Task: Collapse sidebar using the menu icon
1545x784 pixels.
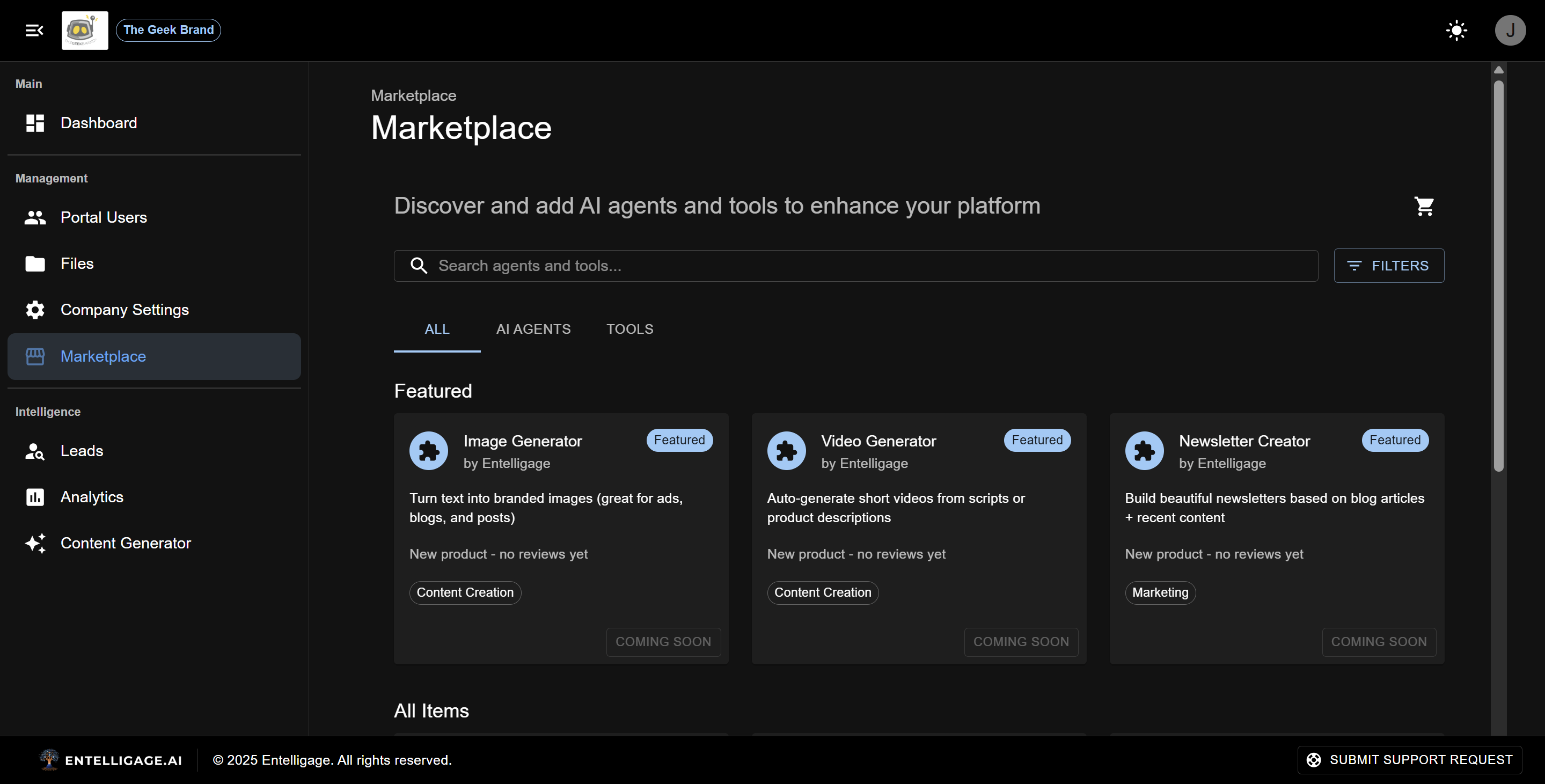Action: tap(34, 30)
